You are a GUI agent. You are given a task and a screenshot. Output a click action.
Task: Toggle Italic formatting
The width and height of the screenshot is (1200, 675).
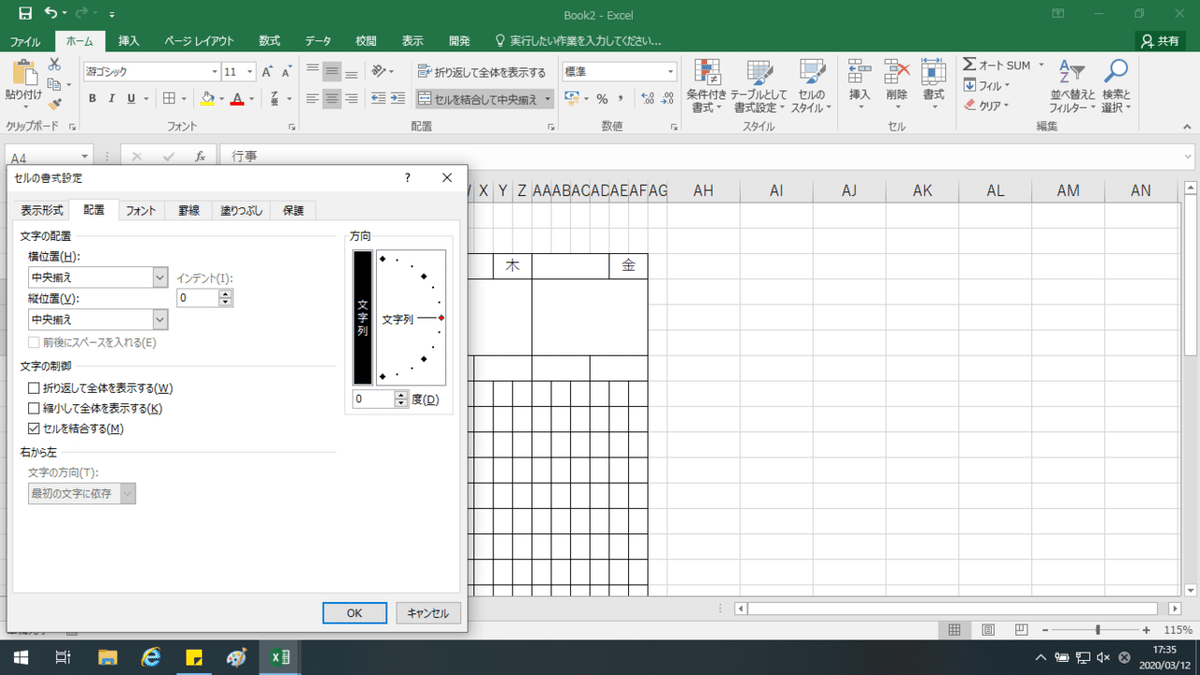click(x=112, y=98)
